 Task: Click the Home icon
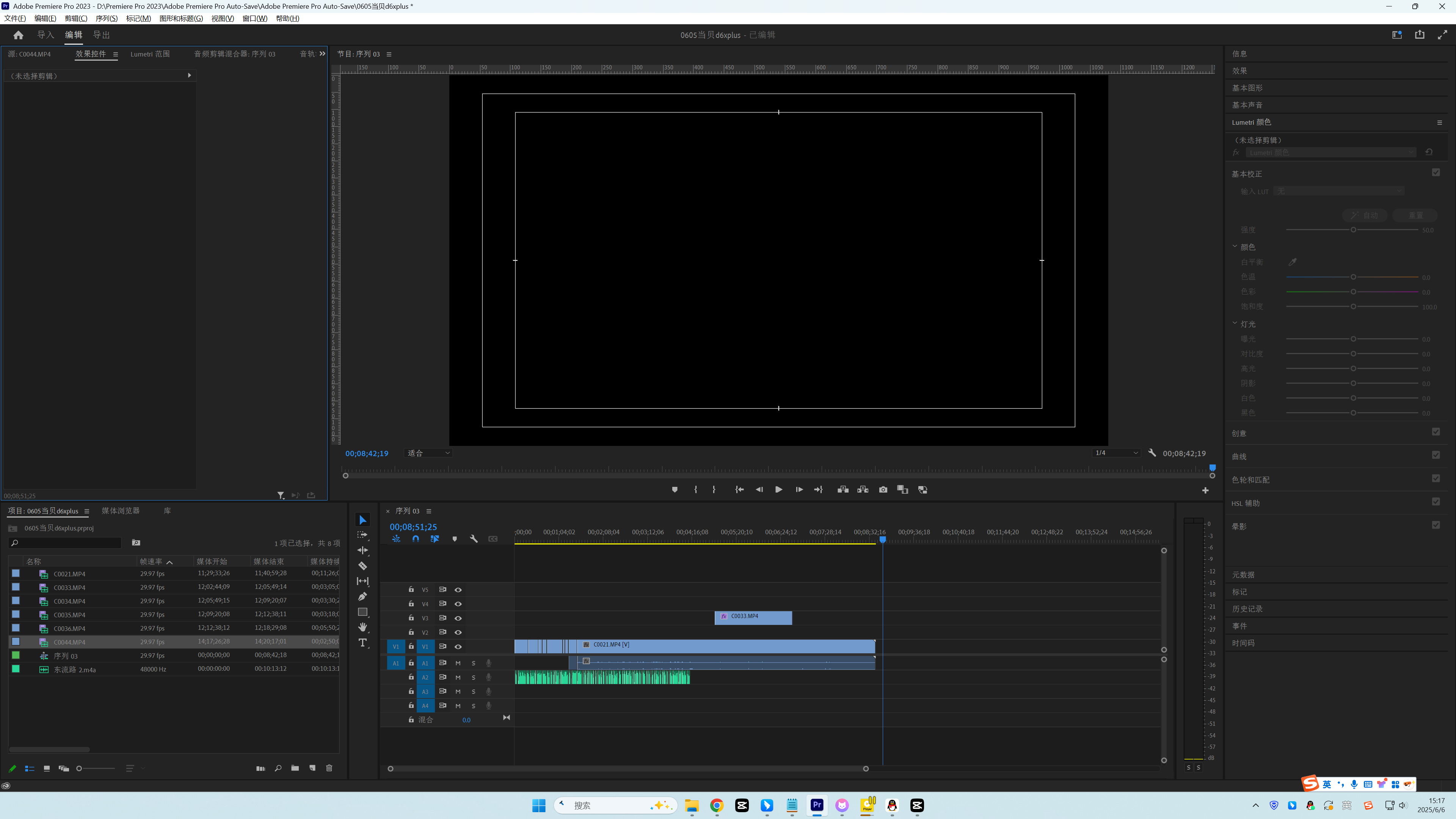click(x=18, y=35)
